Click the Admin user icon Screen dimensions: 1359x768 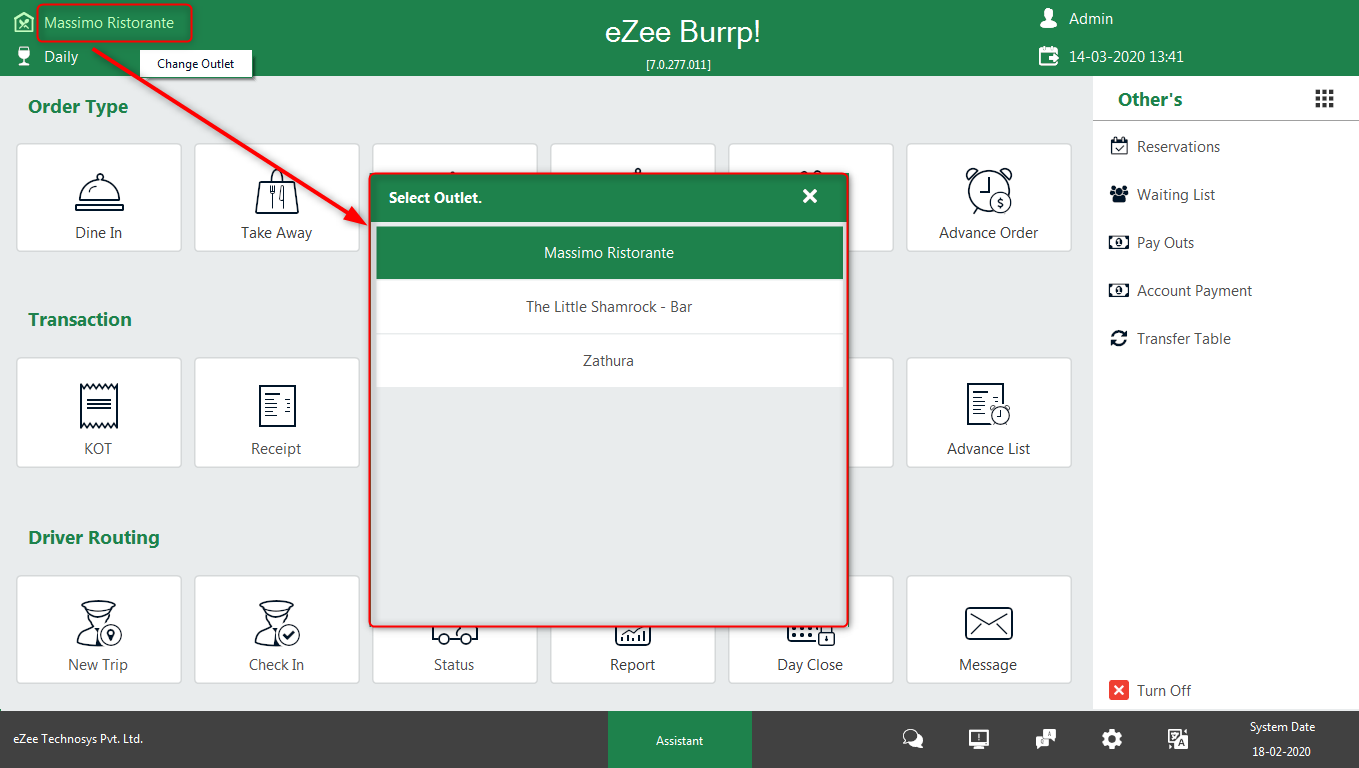coord(1048,18)
